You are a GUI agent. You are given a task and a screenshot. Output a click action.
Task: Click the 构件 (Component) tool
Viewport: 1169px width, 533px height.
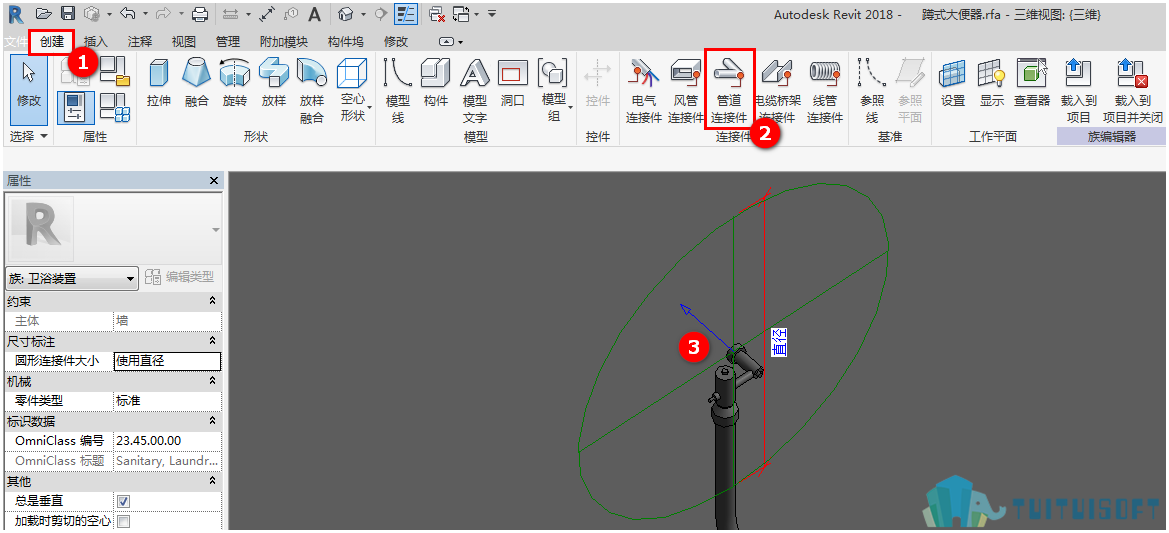coord(435,82)
